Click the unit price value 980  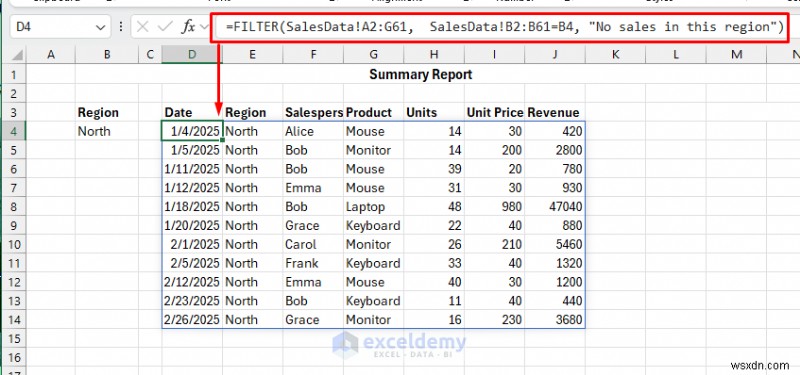494,207
